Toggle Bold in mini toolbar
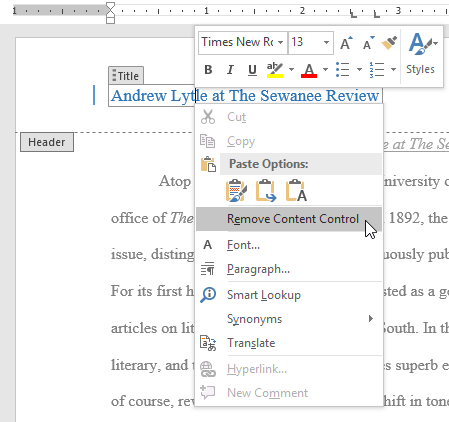This screenshot has width=449, height=422. coord(208,70)
